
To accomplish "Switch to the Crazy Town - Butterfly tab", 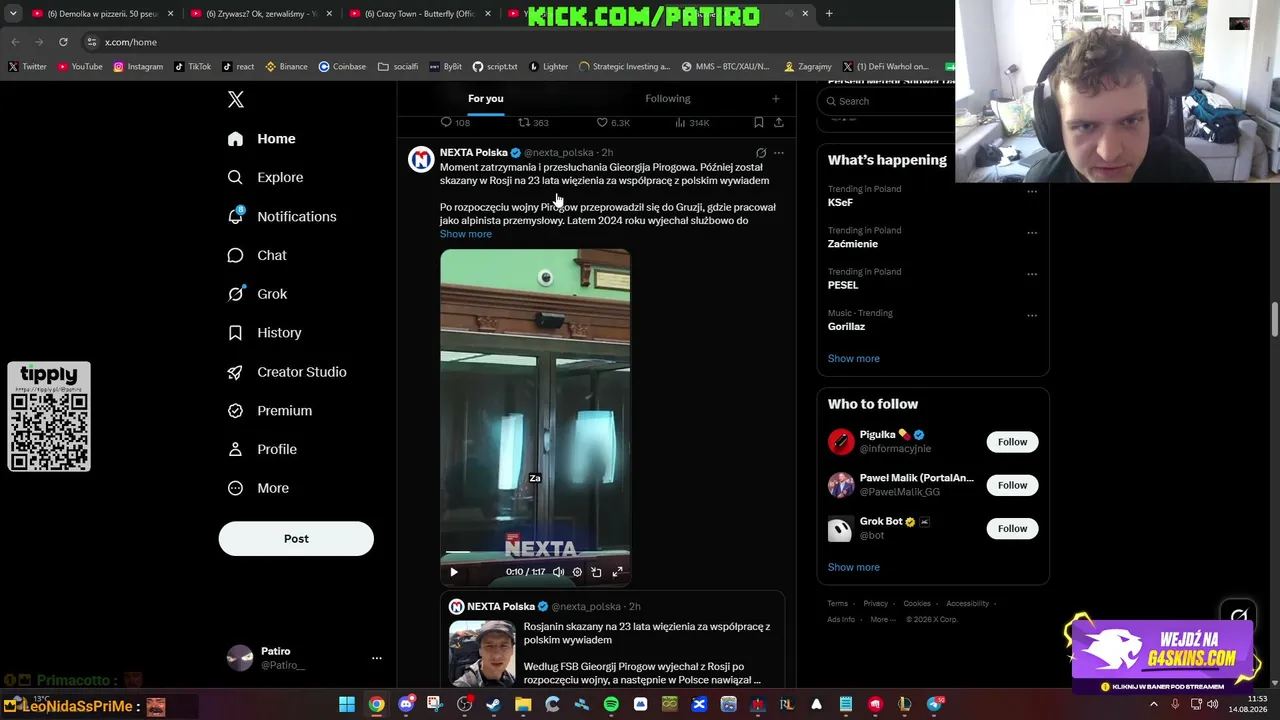I will 418,14.
